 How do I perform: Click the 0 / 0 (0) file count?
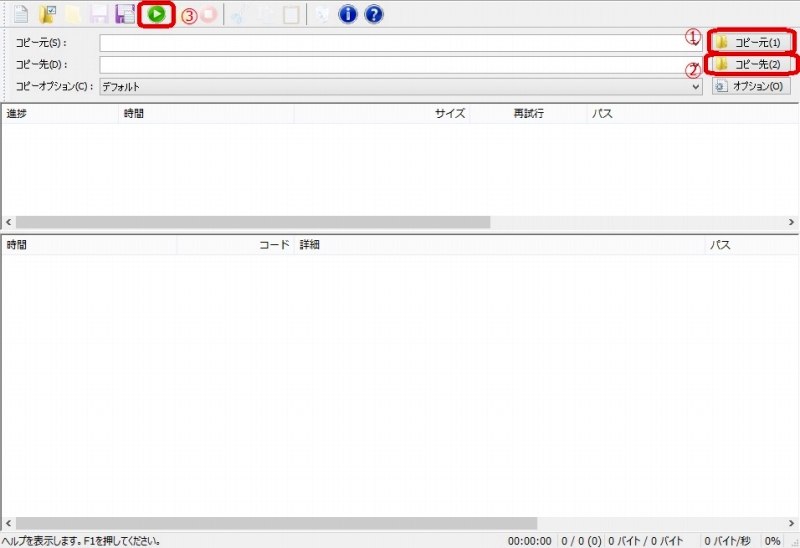pos(581,541)
